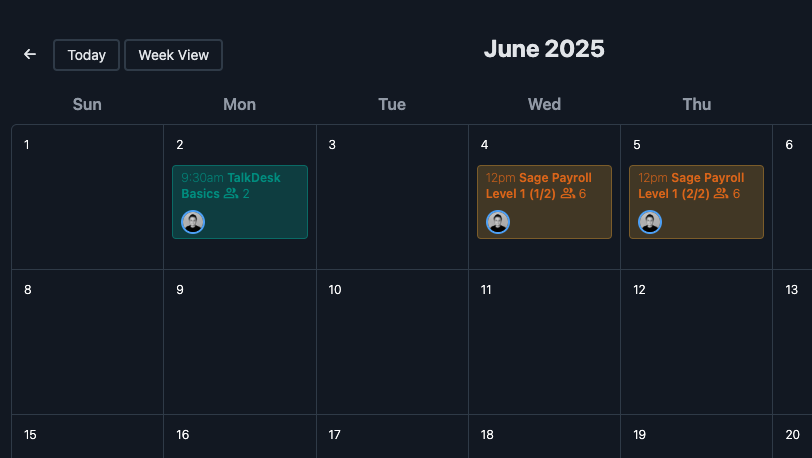Select the June 1 day cell
The height and width of the screenshot is (458, 812).
[x=87, y=200]
